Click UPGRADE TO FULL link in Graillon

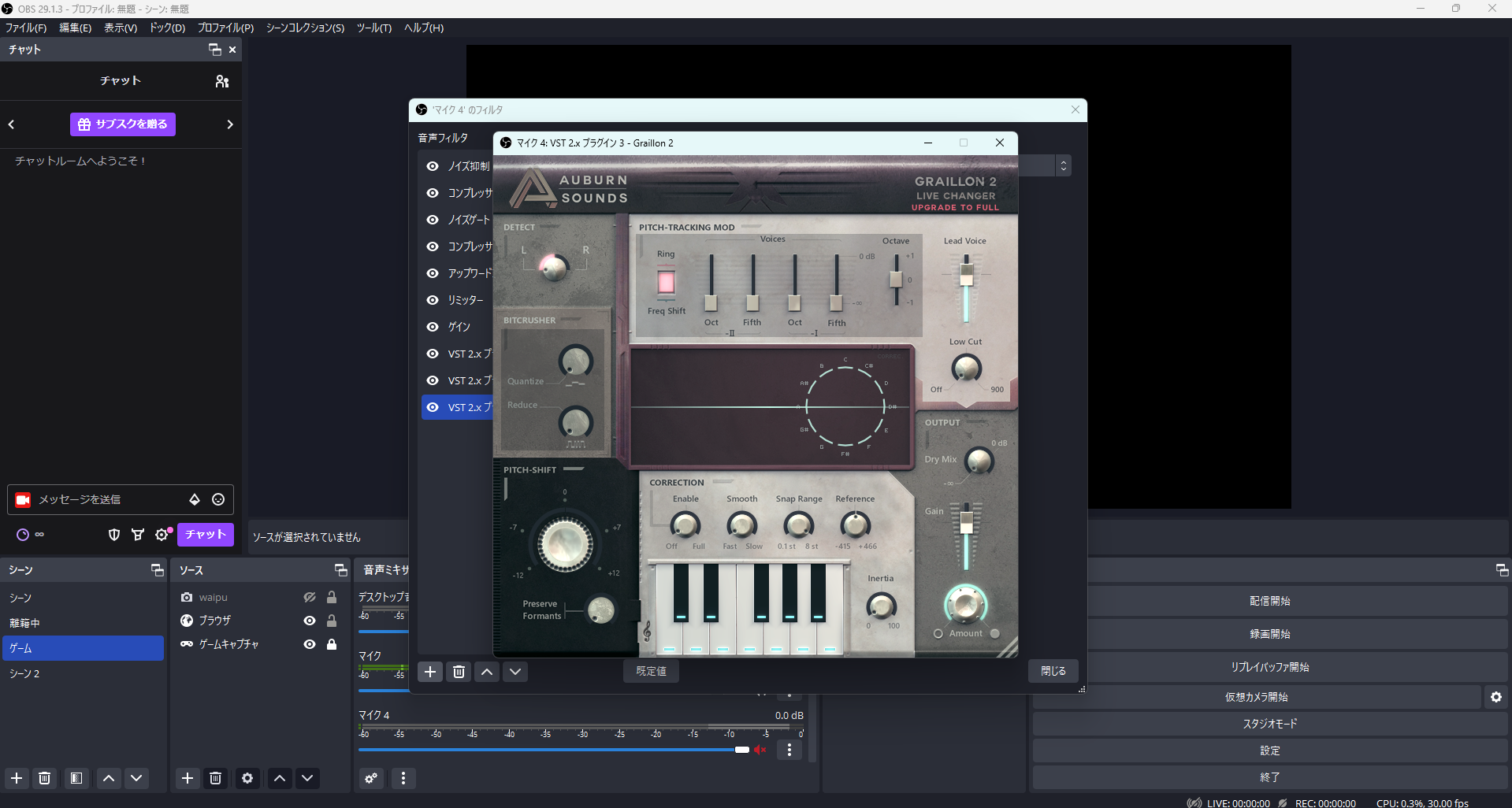tap(955, 208)
